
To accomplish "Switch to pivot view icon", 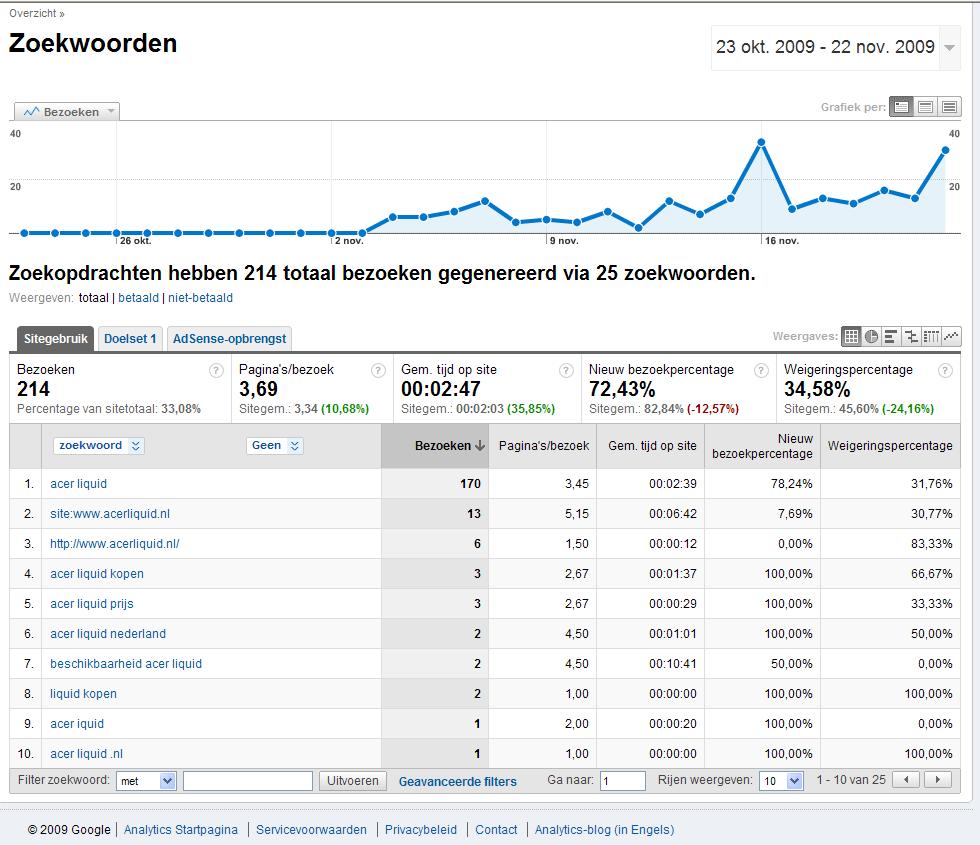I will click(931, 336).
